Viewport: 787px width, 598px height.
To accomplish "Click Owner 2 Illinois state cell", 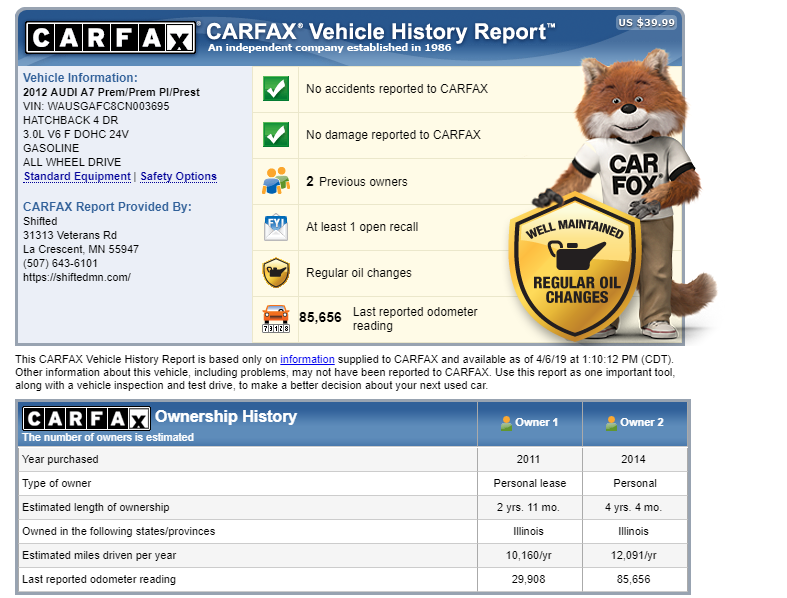I will (x=633, y=531).
